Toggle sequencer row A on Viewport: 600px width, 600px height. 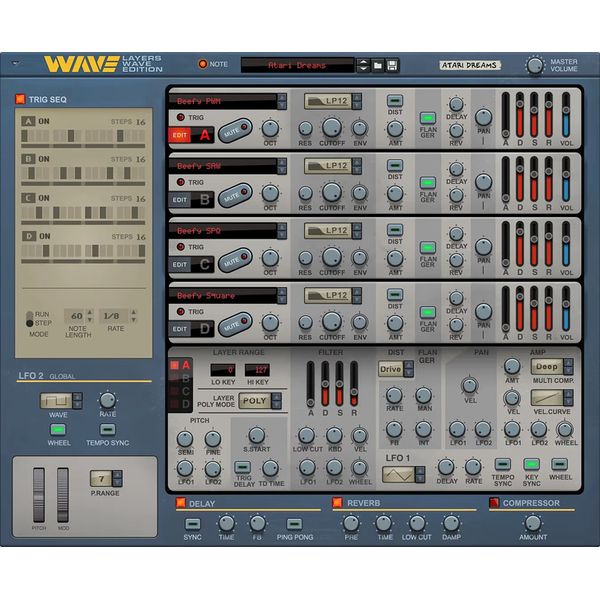coord(28,121)
